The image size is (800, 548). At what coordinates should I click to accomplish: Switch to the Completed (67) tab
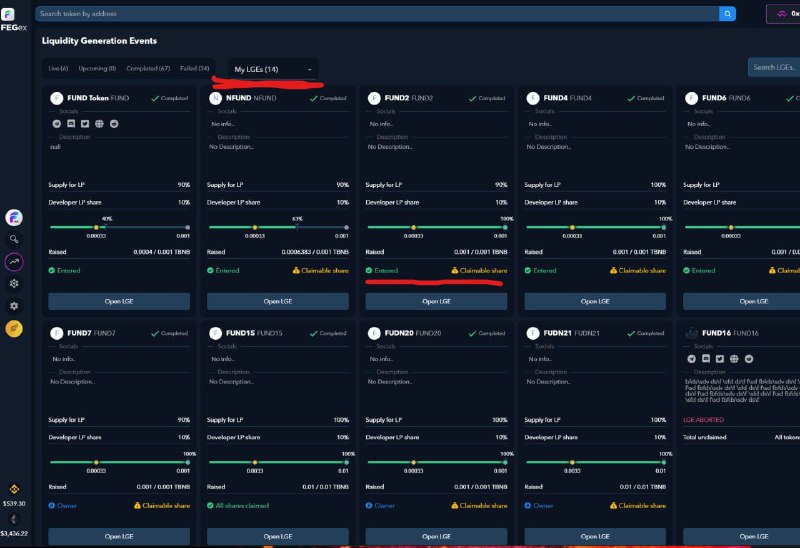click(x=148, y=68)
